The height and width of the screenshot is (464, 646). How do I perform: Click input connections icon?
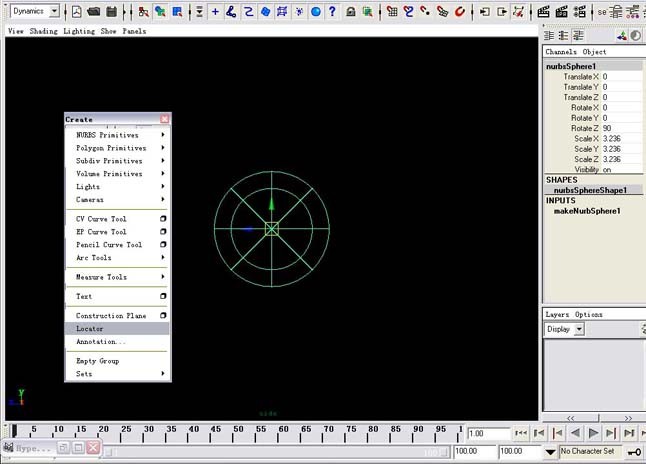[484, 12]
